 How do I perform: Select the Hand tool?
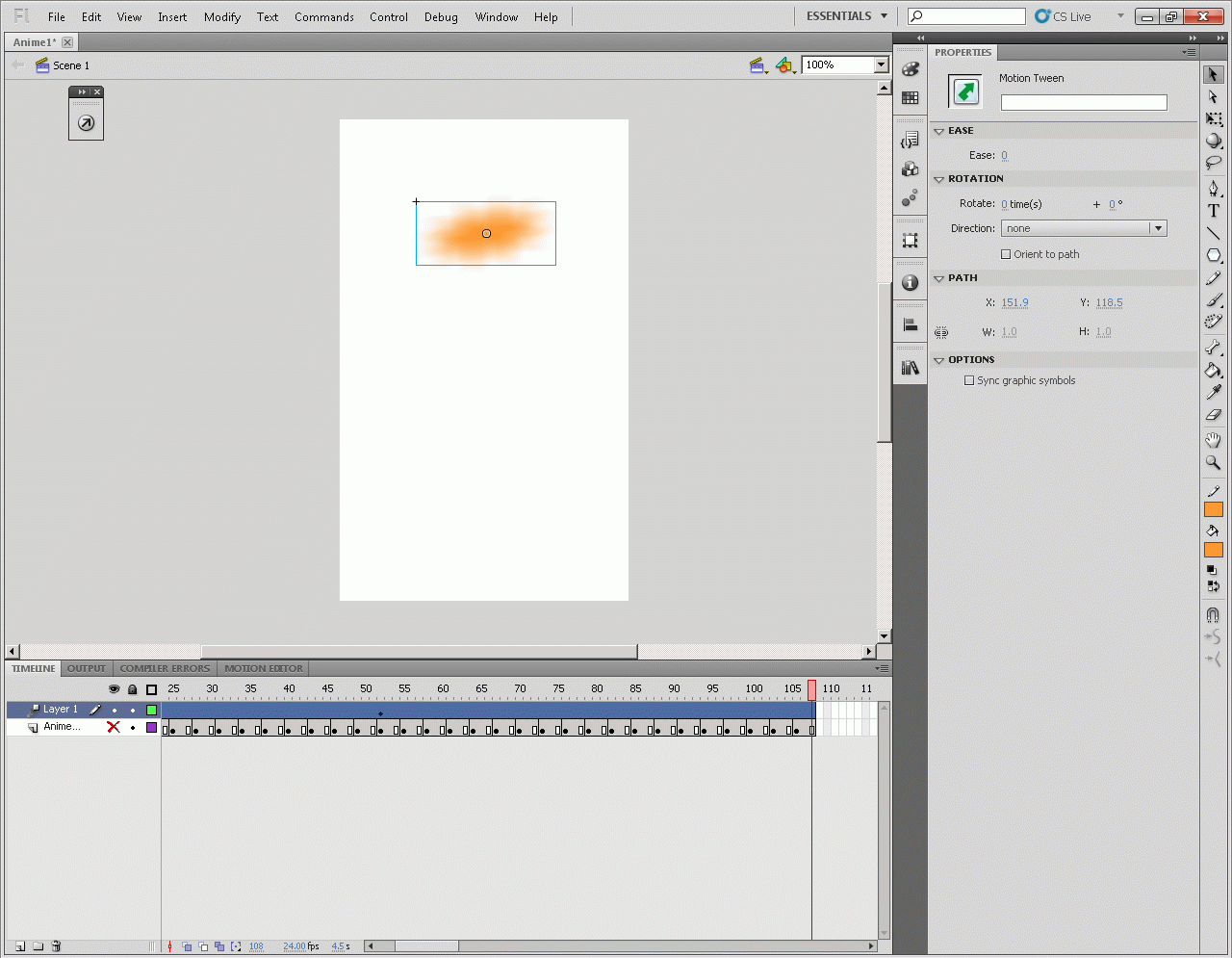tap(1213, 440)
